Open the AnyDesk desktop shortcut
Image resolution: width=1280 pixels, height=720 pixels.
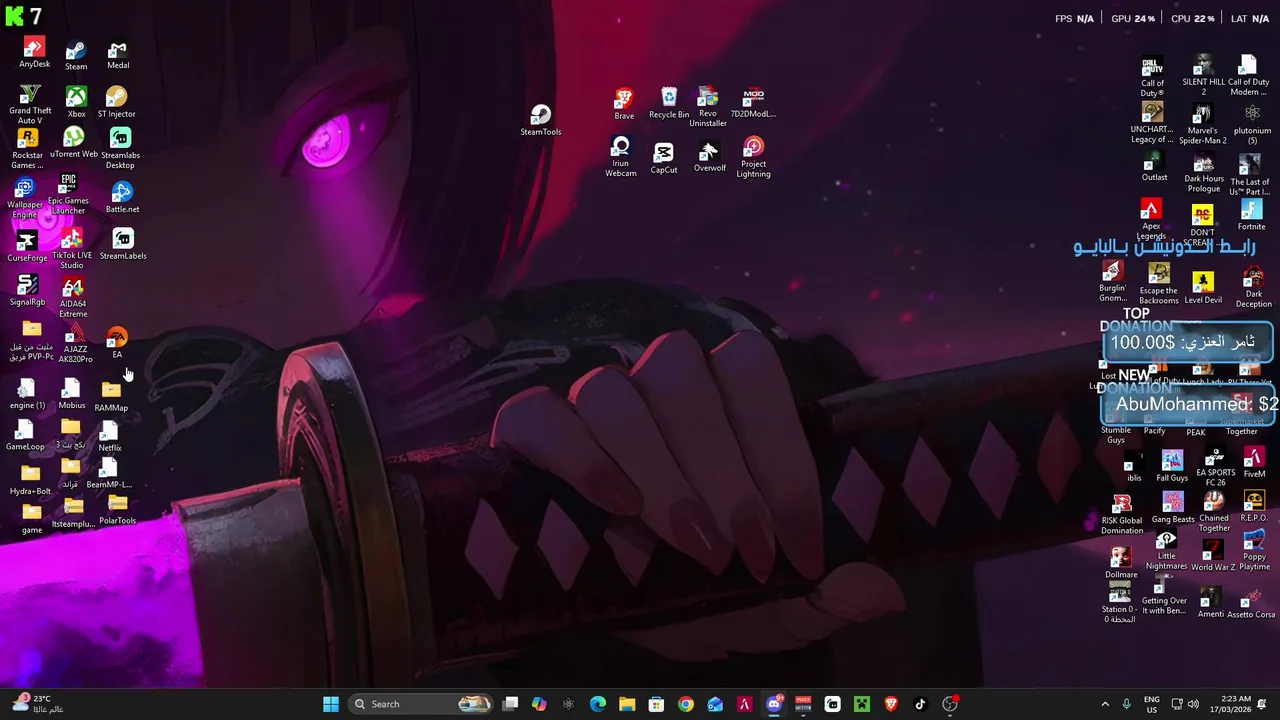click(x=34, y=54)
